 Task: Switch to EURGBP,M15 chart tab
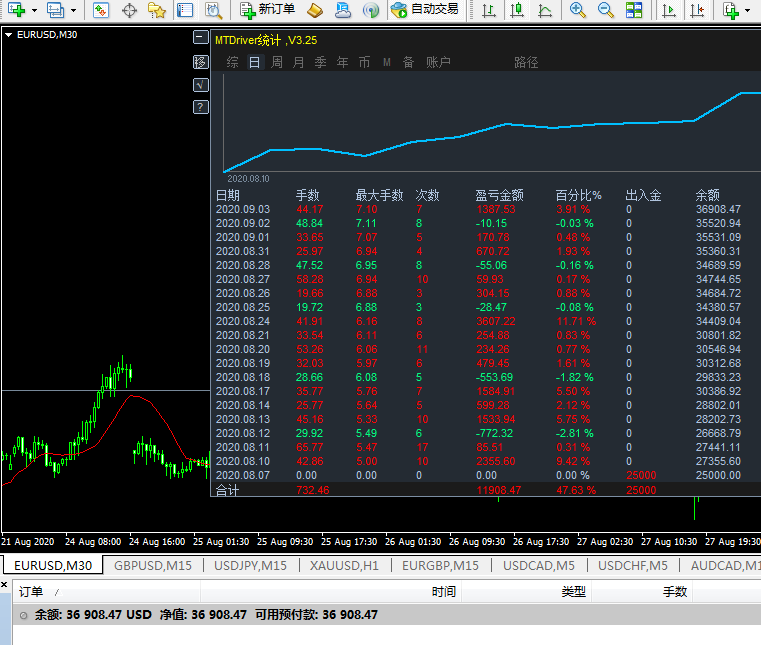pyautogui.click(x=440, y=565)
